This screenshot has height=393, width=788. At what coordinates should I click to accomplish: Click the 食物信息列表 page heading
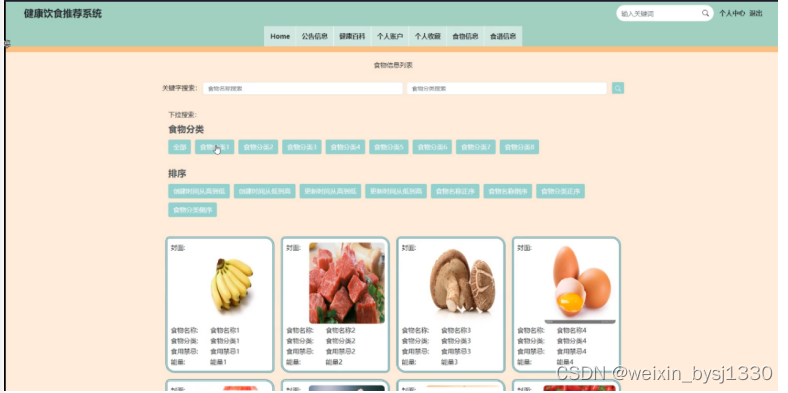393,65
